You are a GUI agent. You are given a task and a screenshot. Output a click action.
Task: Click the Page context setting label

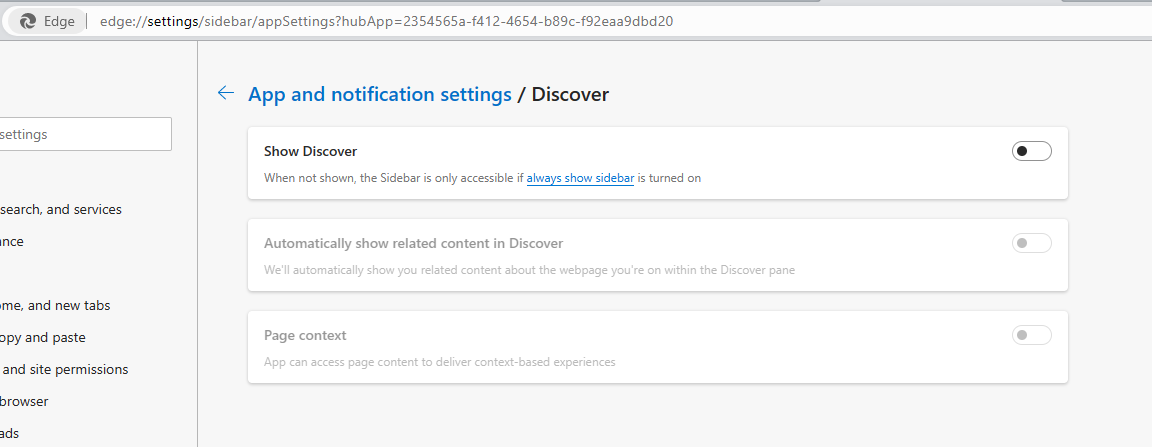click(305, 335)
